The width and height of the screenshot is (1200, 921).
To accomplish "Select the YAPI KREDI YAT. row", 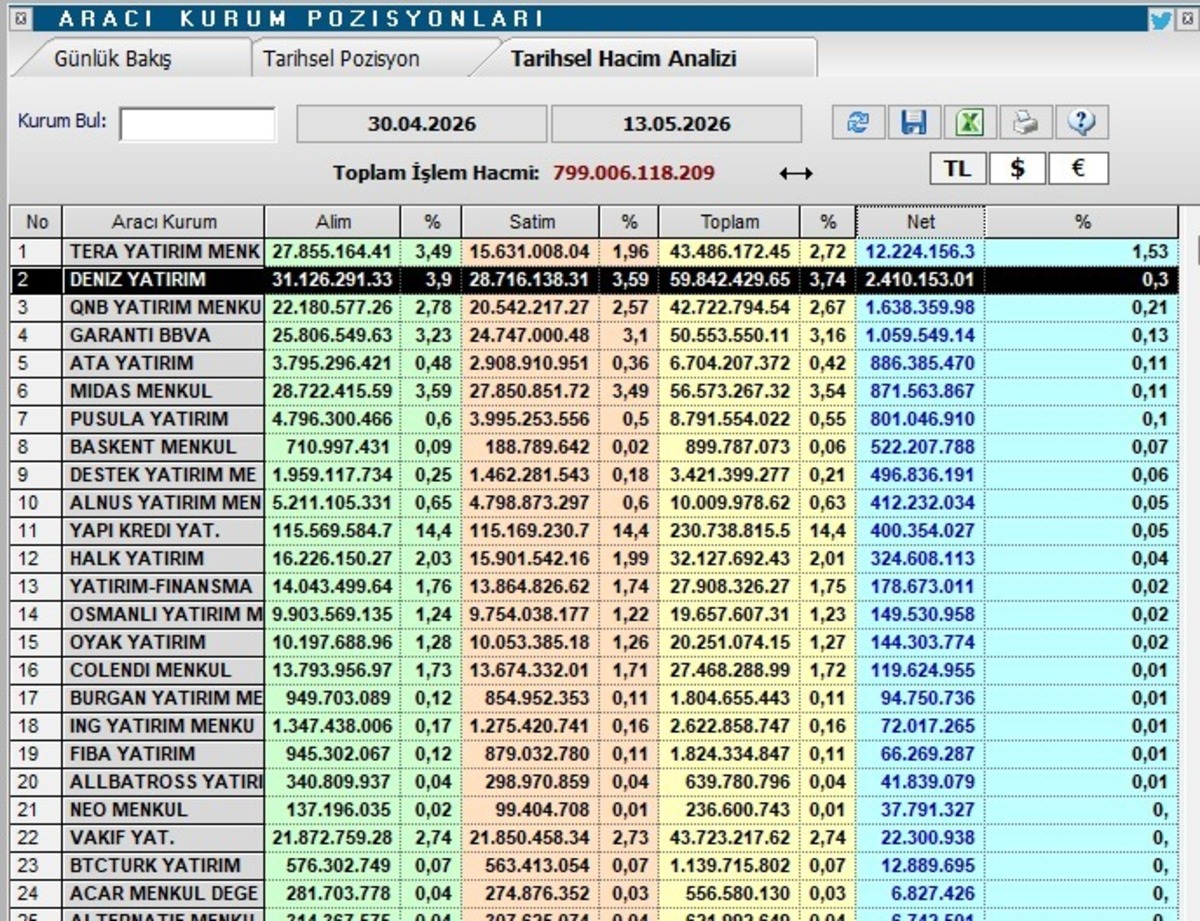I will [x=596, y=530].
